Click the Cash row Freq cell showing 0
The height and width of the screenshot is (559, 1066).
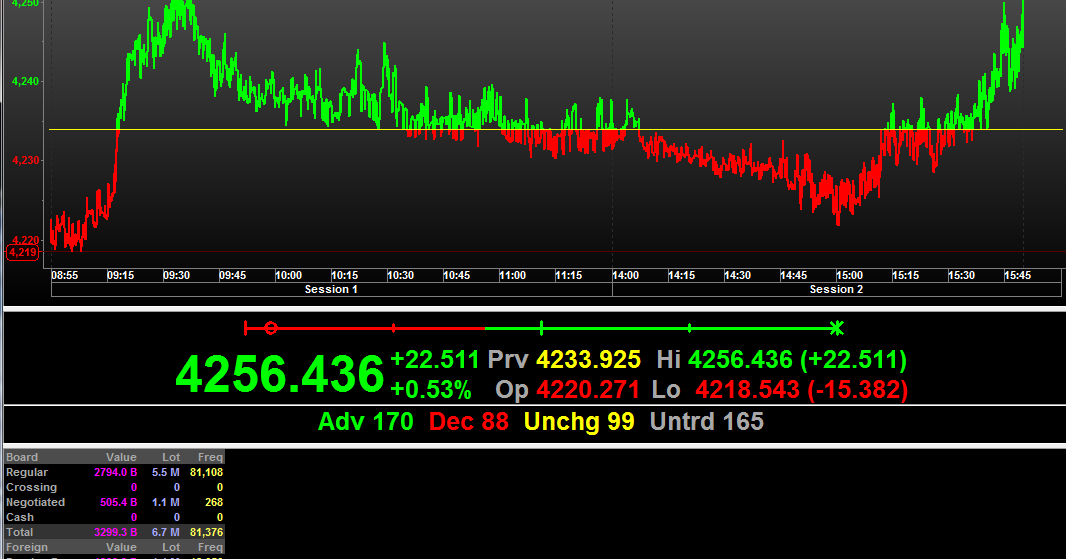point(220,517)
